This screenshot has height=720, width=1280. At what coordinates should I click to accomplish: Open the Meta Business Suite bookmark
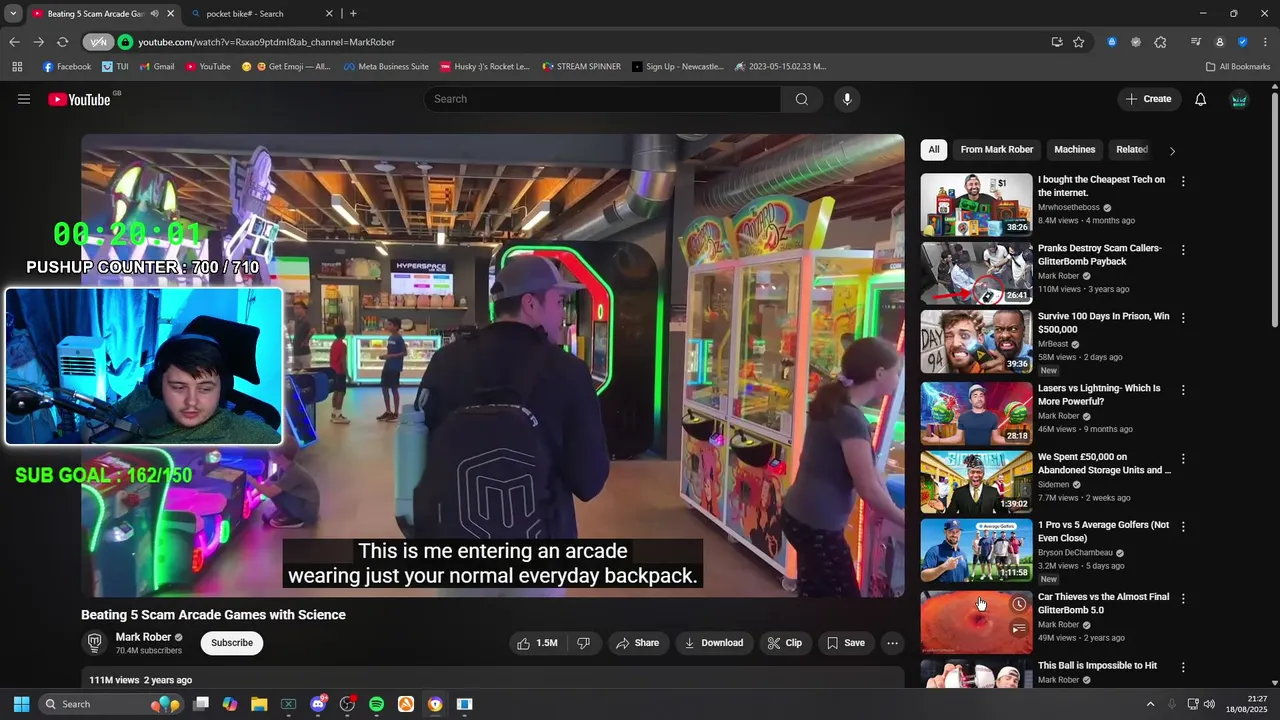click(x=386, y=67)
